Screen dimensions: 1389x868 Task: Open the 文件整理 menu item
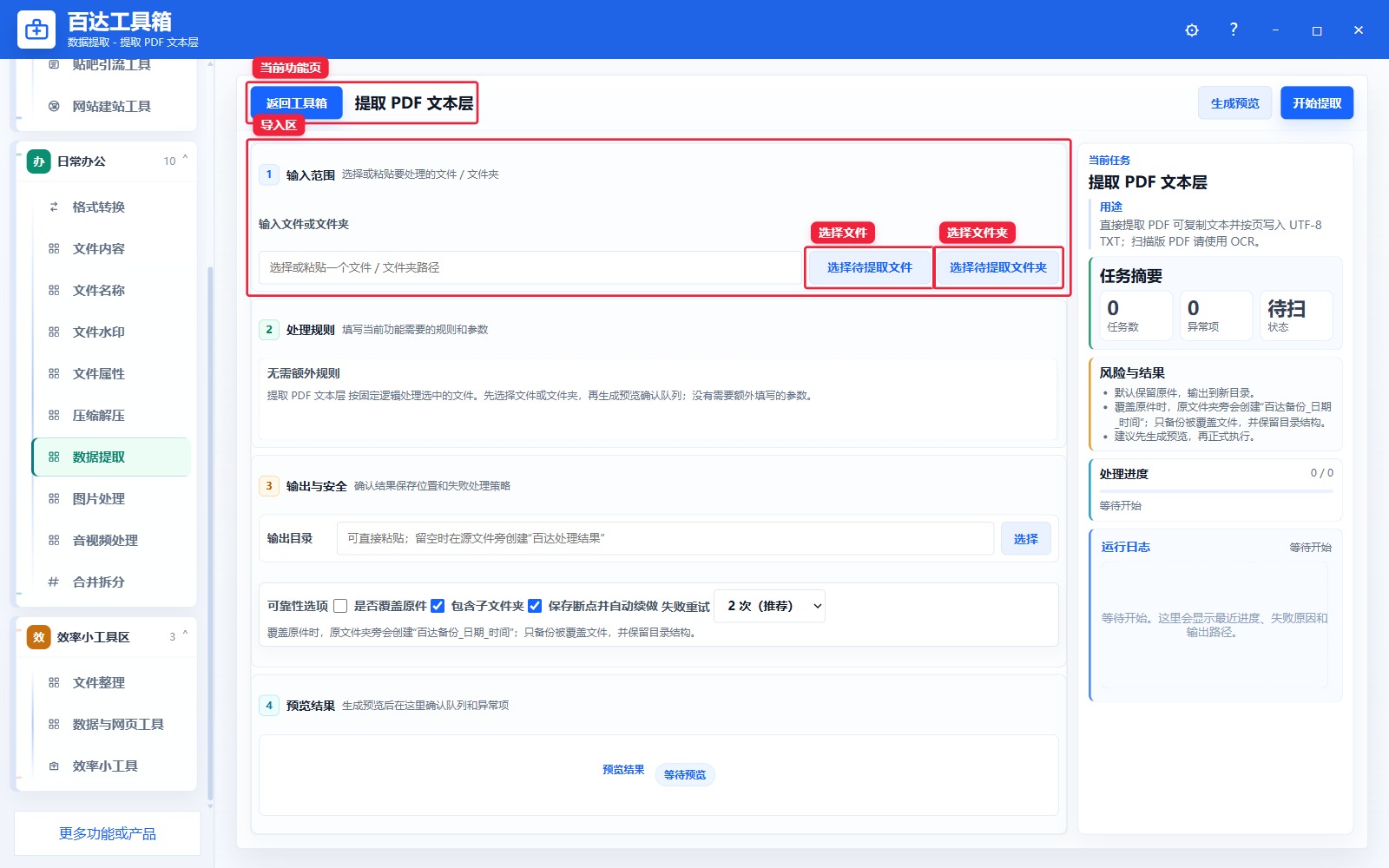tap(111, 682)
